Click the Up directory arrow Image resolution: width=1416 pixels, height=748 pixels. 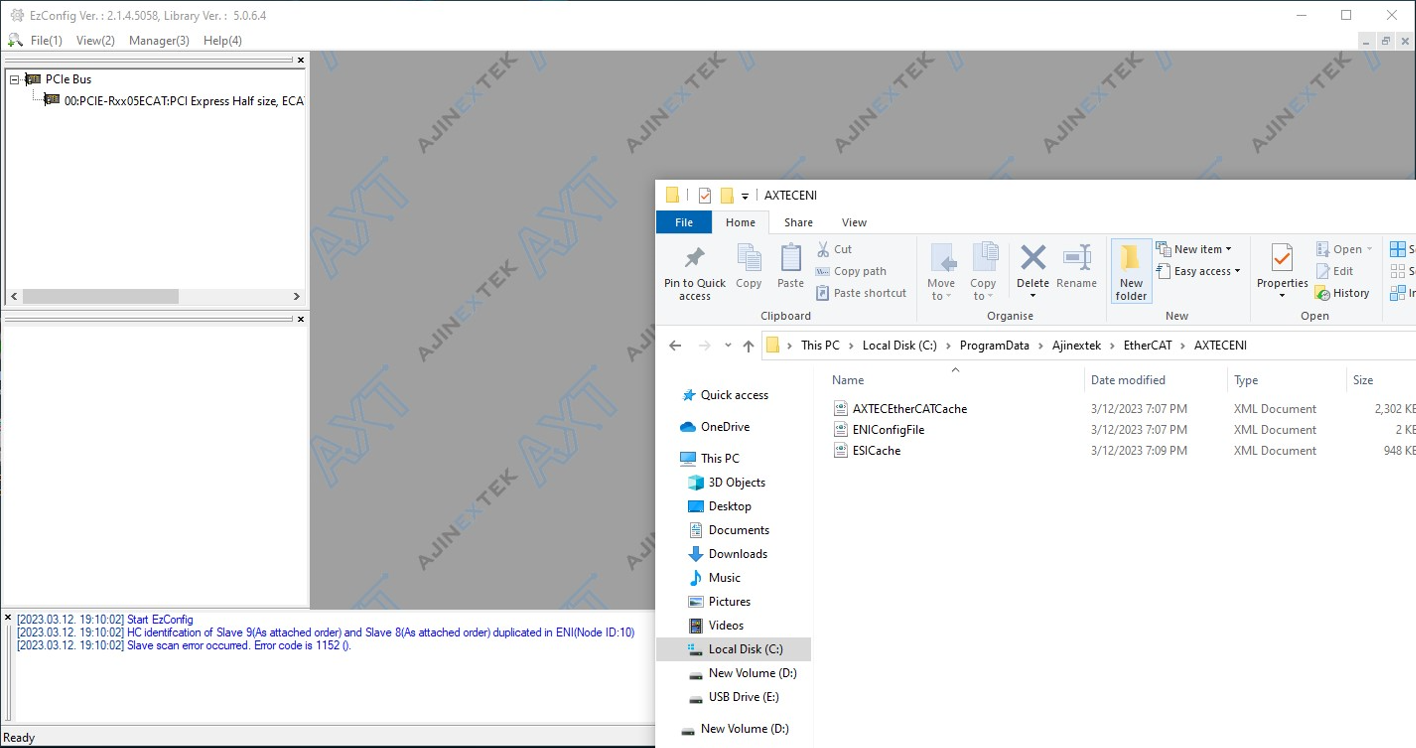click(749, 346)
